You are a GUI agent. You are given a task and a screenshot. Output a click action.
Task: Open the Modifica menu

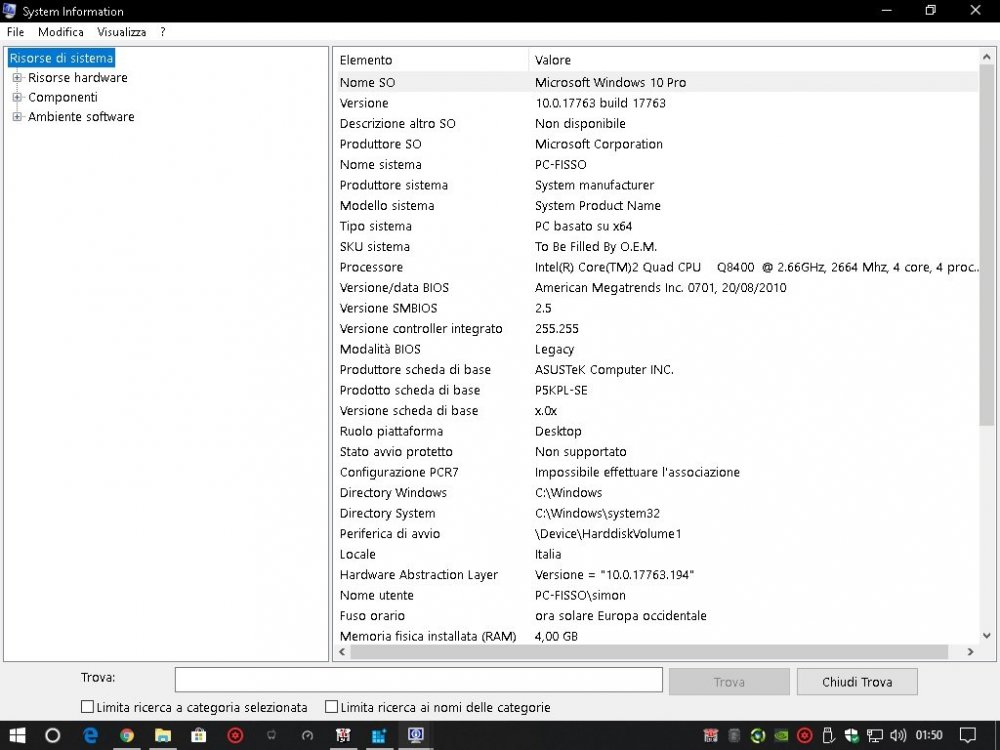coord(61,32)
